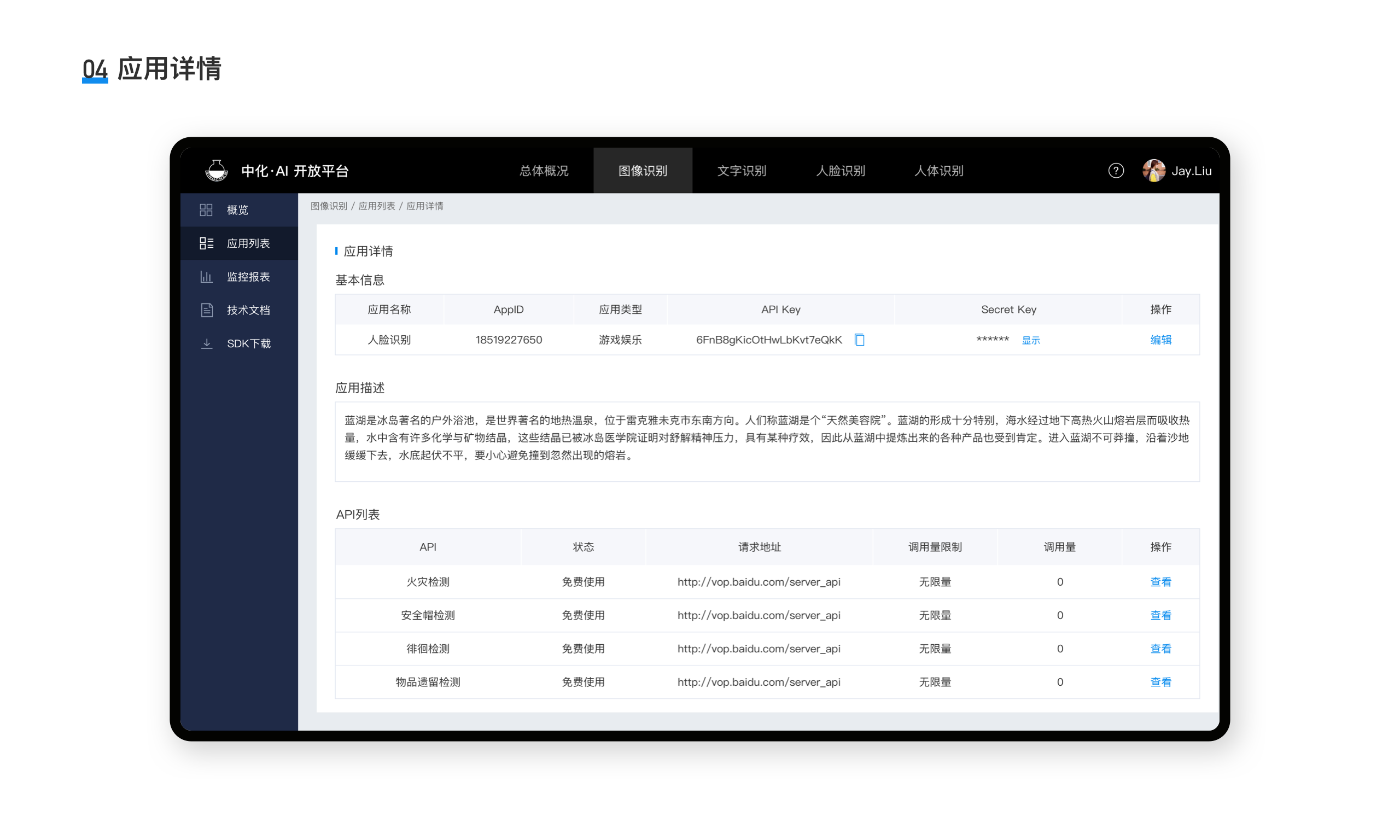Image resolution: width=1400 pixels, height=840 pixels.
Task: Click API Key value 6FnB8gKicOtHwLbKvt7eQkK
Action: pyautogui.click(x=768, y=340)
